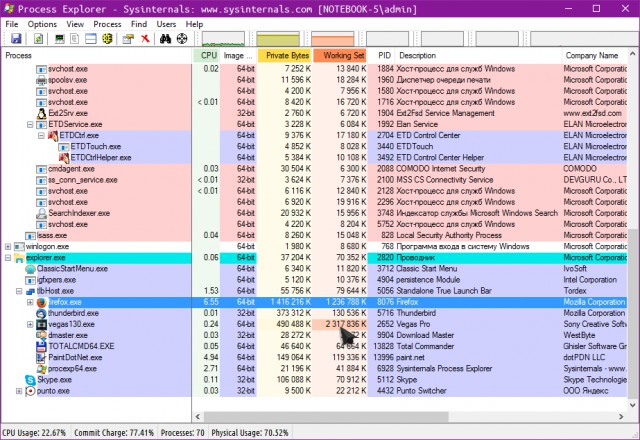Click the binoculars Find Handle icon
The image size is (640, 440).
165,39
